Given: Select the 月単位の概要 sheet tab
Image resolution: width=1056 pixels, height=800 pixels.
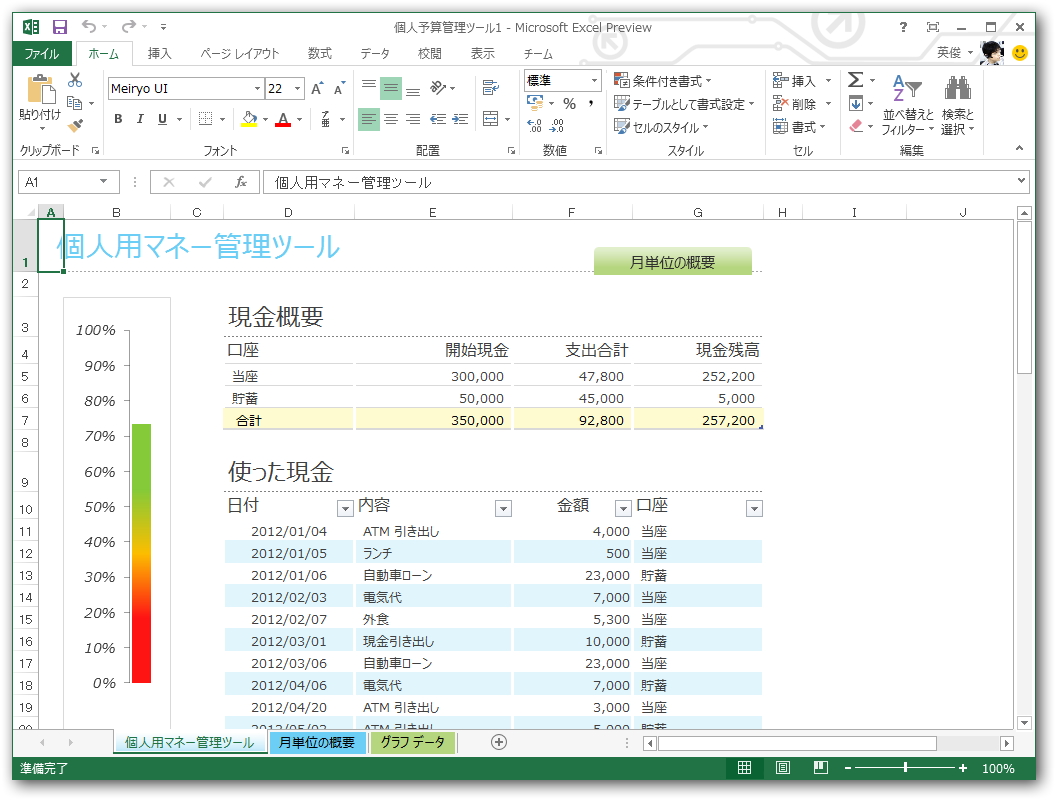Looking at the screenshot, I should (317, 744).
